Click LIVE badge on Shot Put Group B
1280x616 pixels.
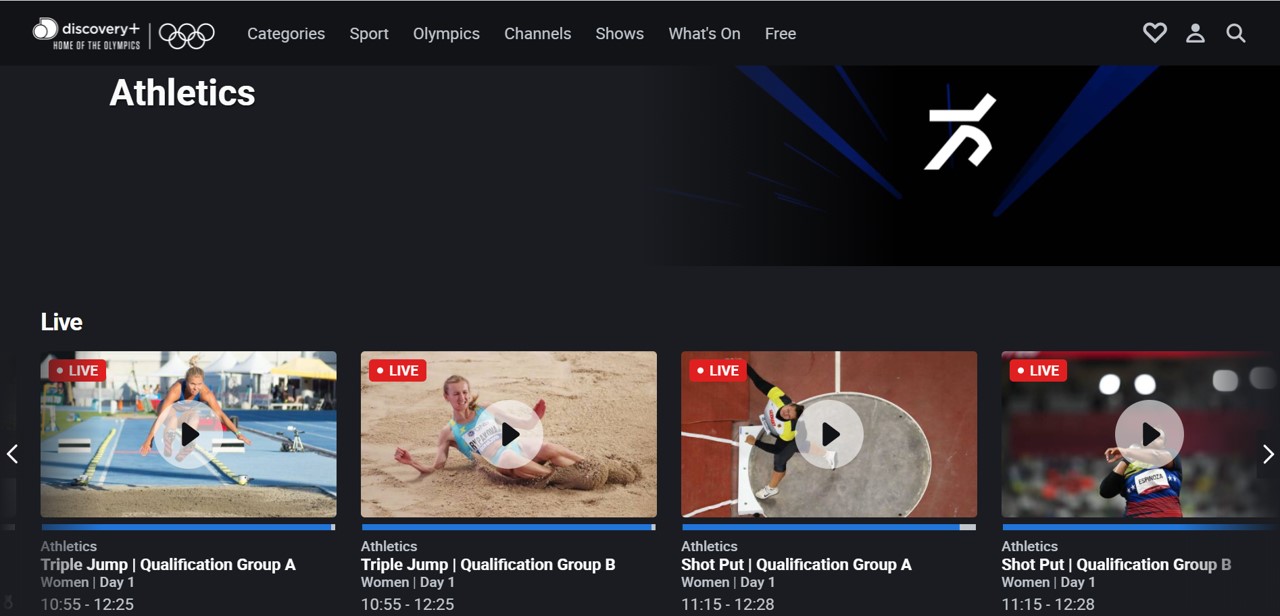coord(1038,370)
